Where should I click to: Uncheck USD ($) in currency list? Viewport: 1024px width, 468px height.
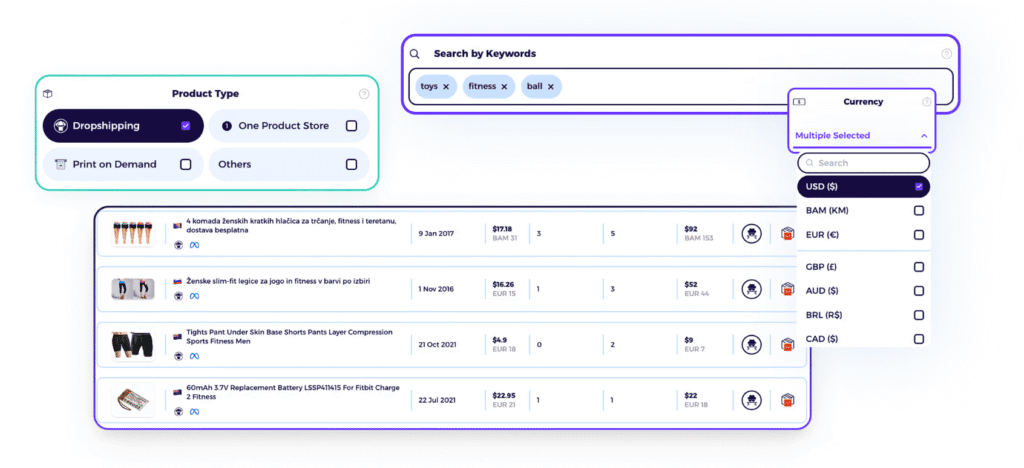919,187
